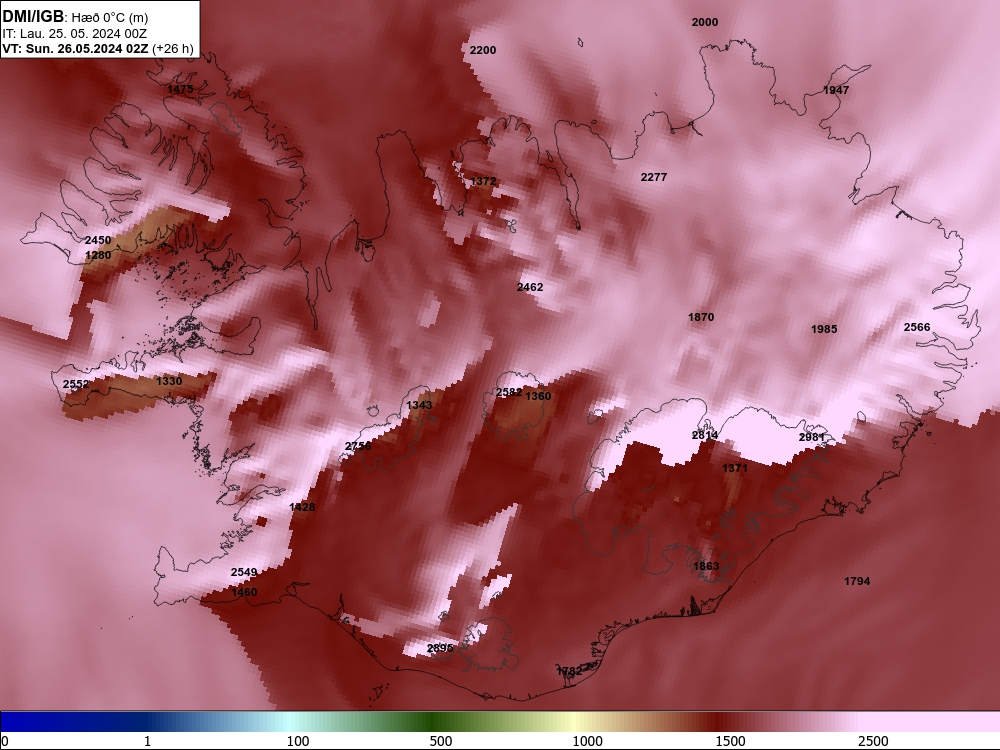Image resolution: width=1000 pixels, height=750 pixels.
Task: Click the 2552 label on Snæfellsnes
Action: point(76,385)
